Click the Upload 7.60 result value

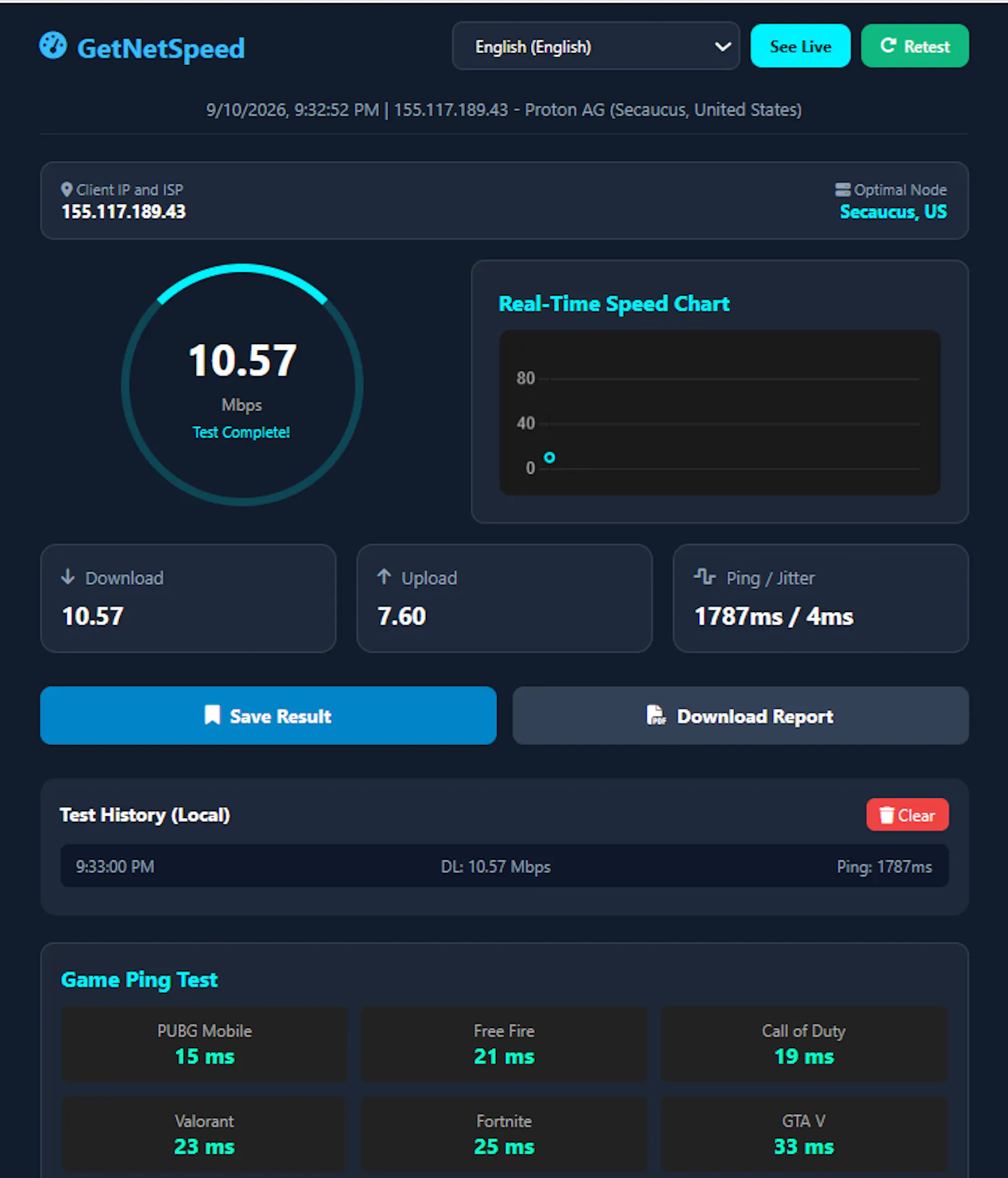(402, 616)
